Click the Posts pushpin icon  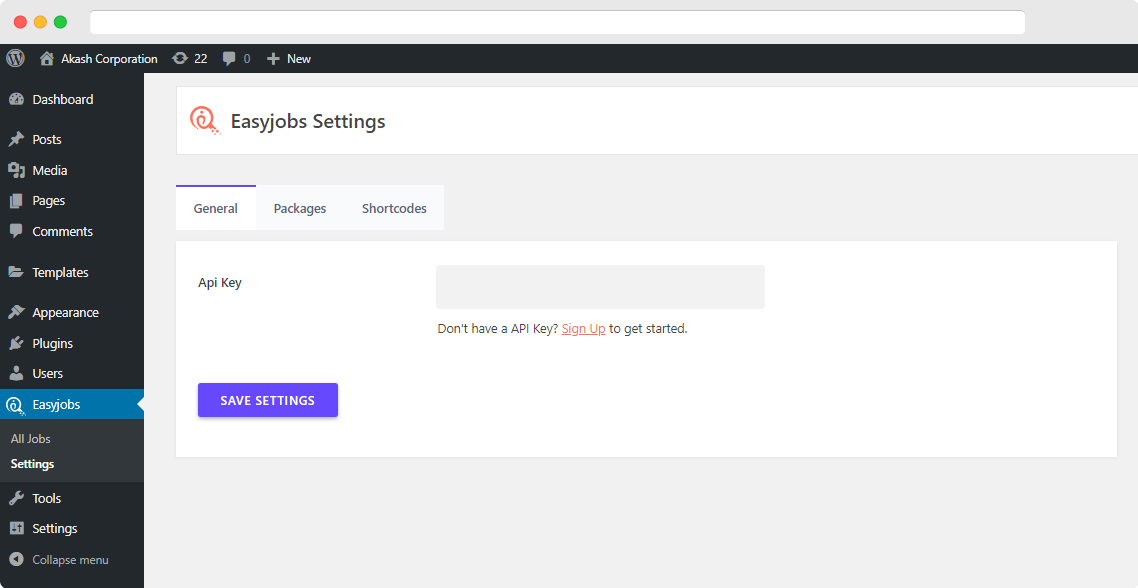click(16, 139)
